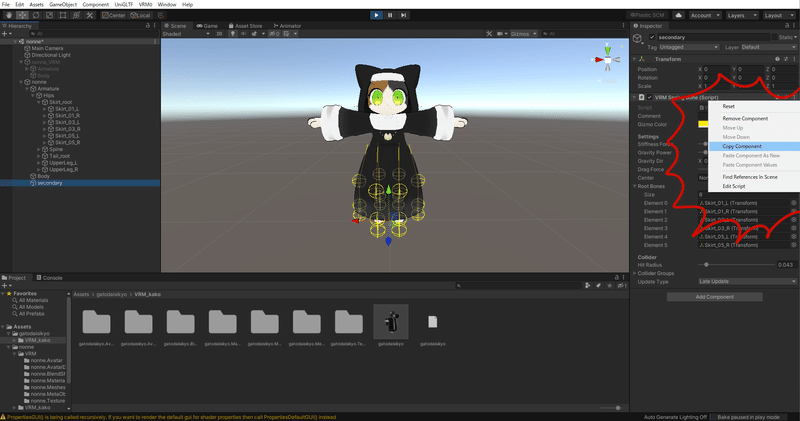Open the Account dropdown

coord(705,15)
